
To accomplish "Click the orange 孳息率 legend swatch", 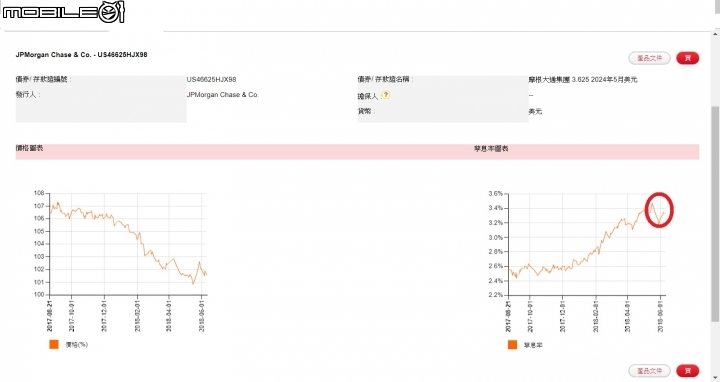I will click(512, 344).
